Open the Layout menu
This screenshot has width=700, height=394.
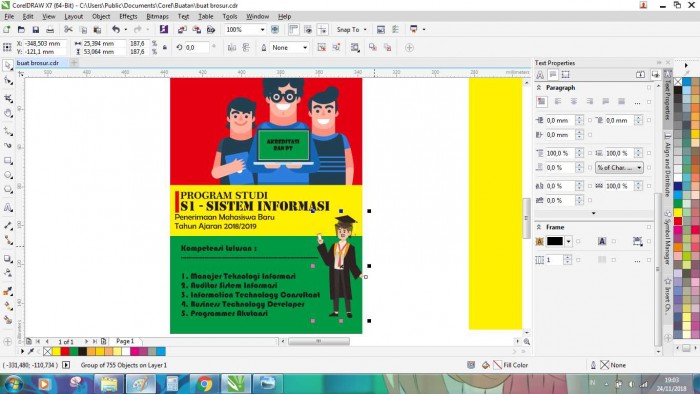click(73, 17)
